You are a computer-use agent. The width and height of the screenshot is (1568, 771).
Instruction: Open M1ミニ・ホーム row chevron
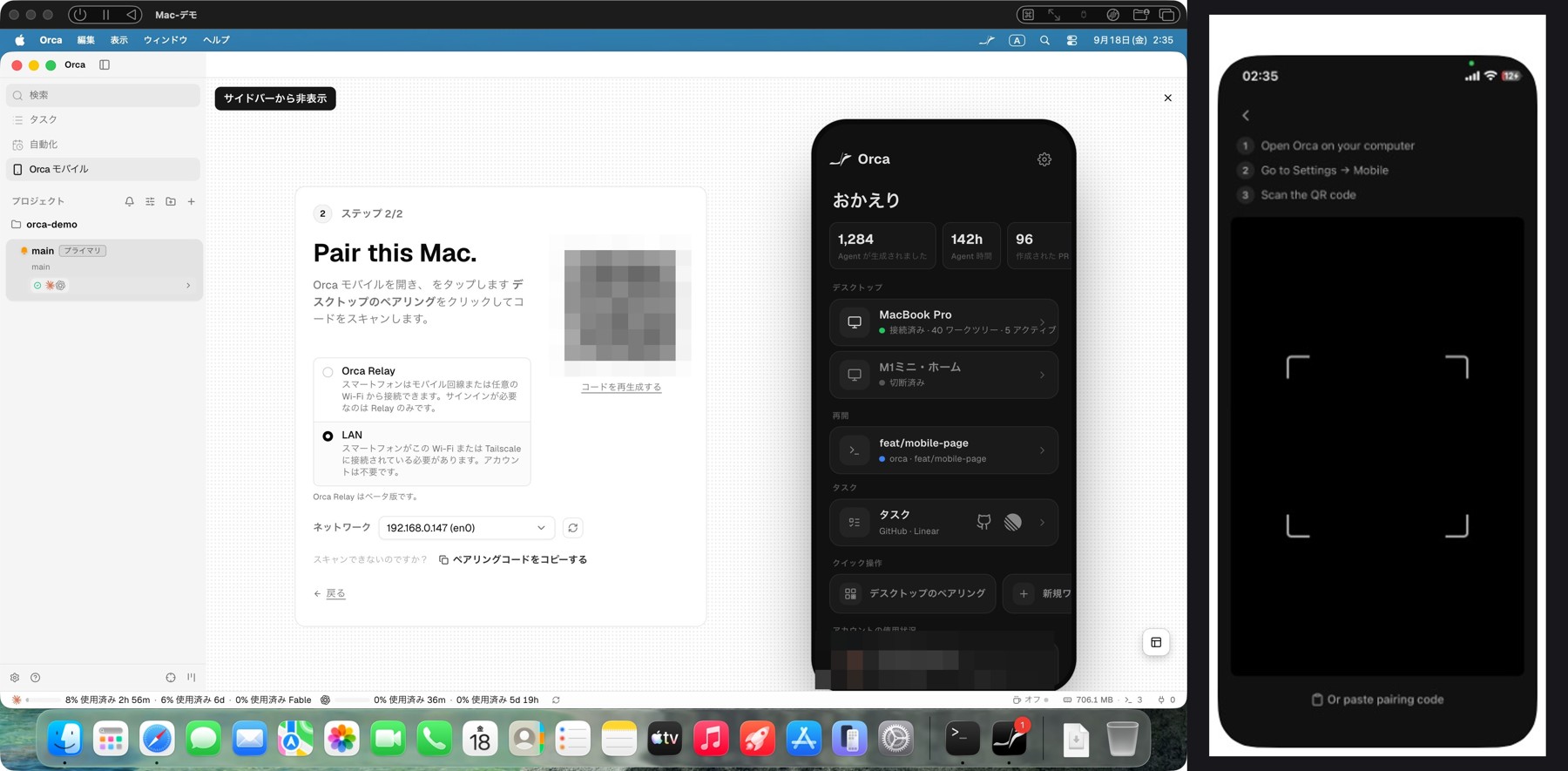click(1042, 375)
